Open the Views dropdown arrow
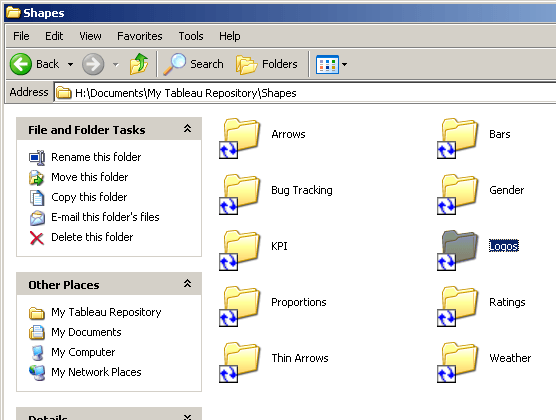The height and width of the screenshot is (420, 556). 344,65
